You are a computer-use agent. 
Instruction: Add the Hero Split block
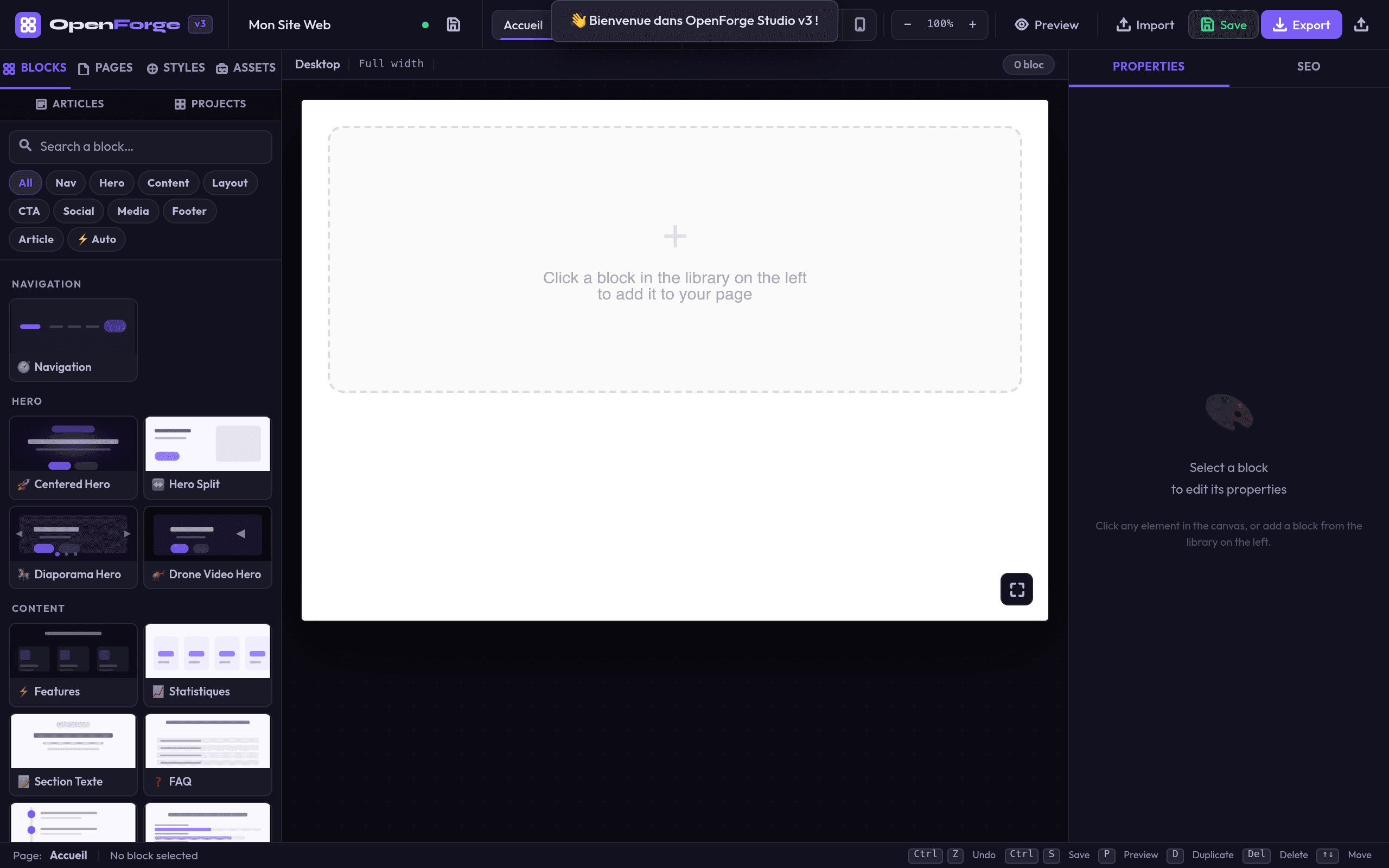point(208,457)
